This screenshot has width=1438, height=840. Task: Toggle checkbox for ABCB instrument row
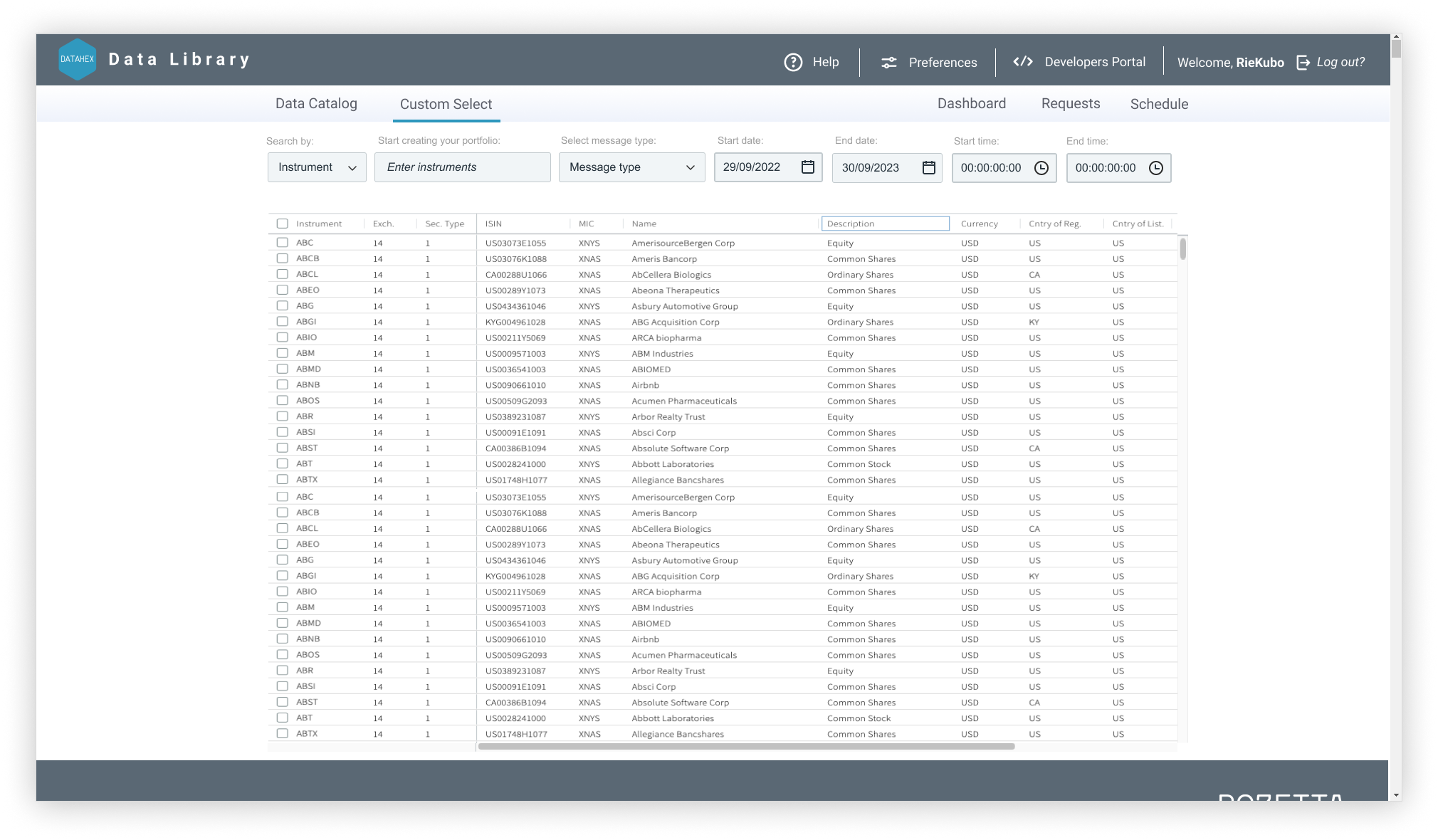284,258
